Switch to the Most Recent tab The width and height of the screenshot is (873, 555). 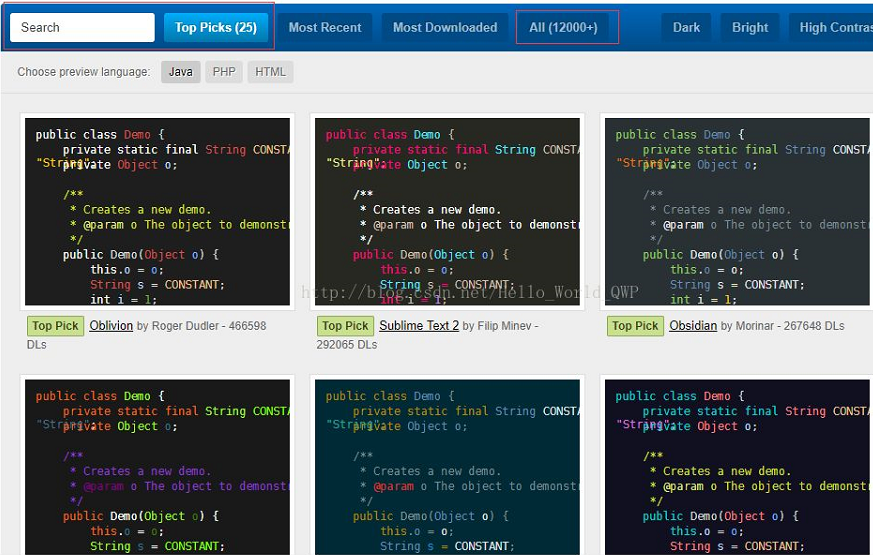click(325, 27)
